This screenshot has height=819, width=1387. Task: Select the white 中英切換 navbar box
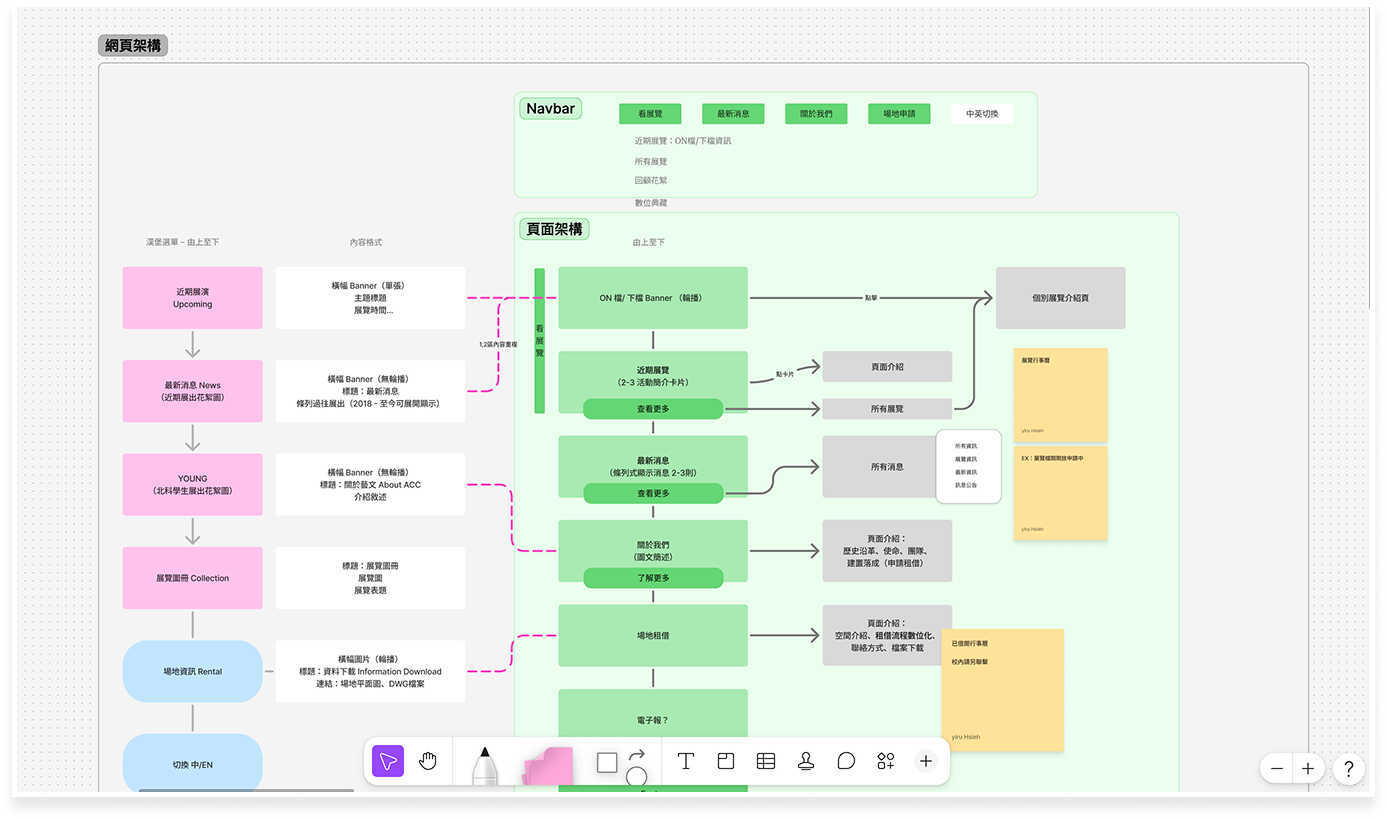[982, 114]
